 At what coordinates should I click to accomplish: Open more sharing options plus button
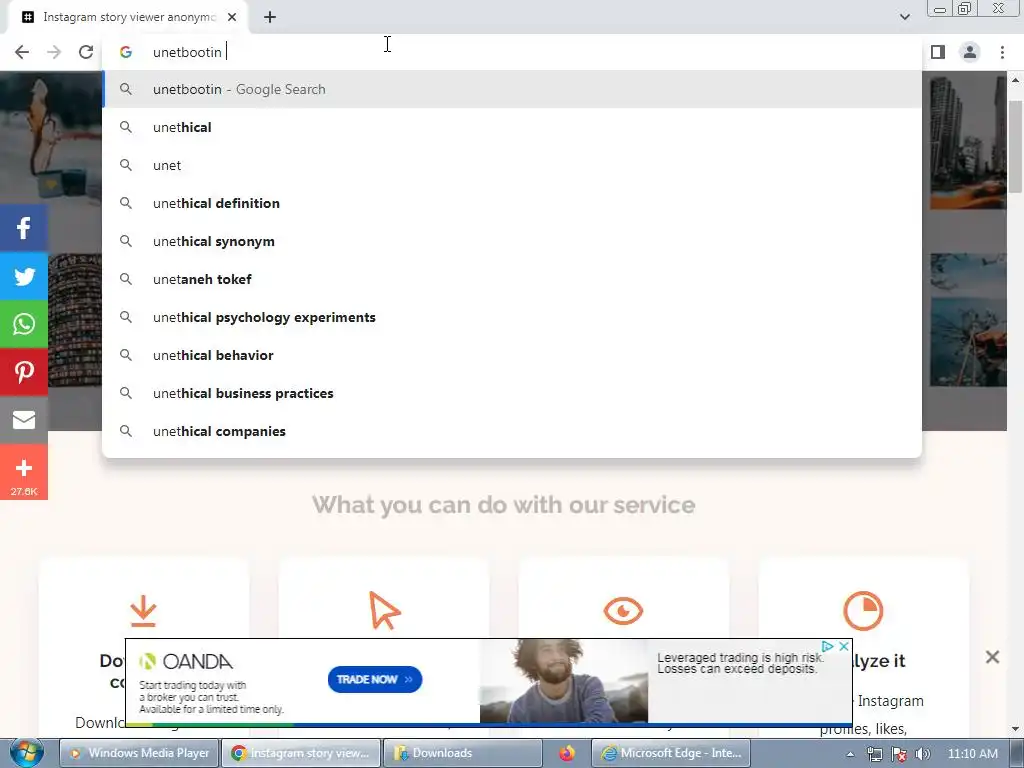pos(24,472)
